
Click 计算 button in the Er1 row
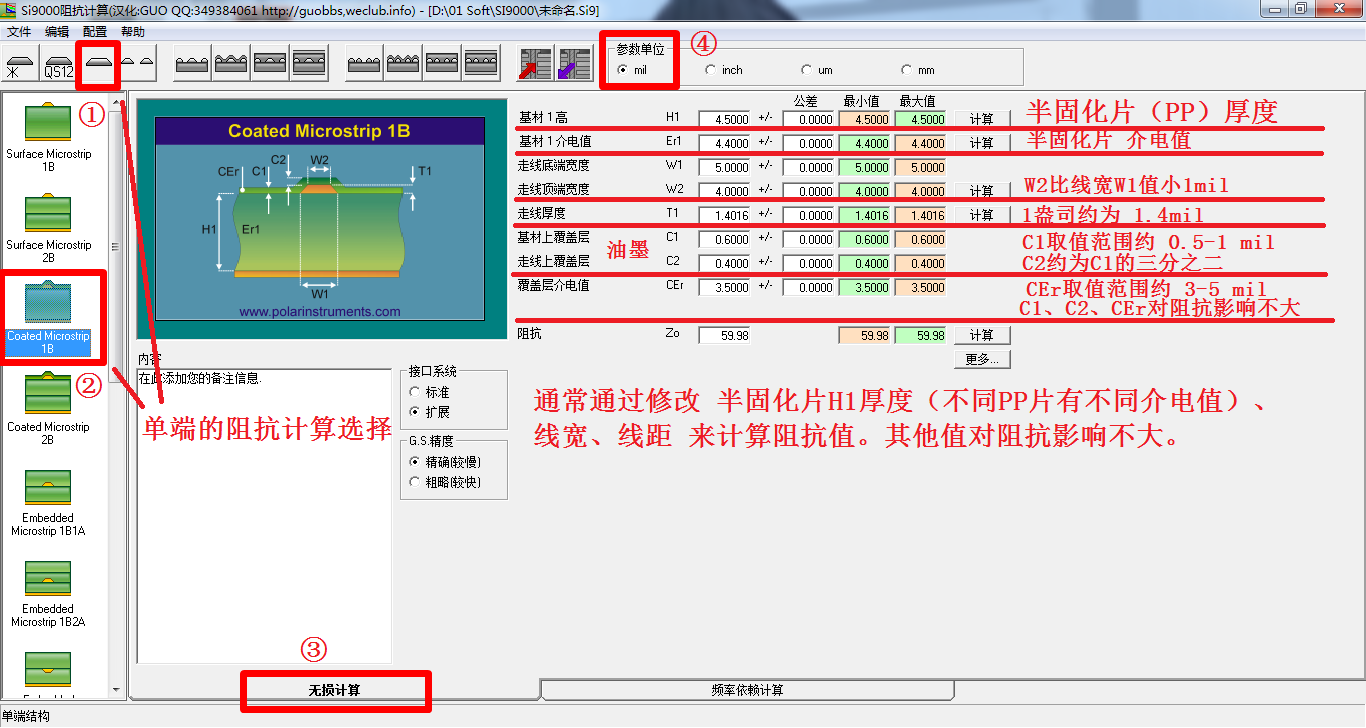coord(982,143)
